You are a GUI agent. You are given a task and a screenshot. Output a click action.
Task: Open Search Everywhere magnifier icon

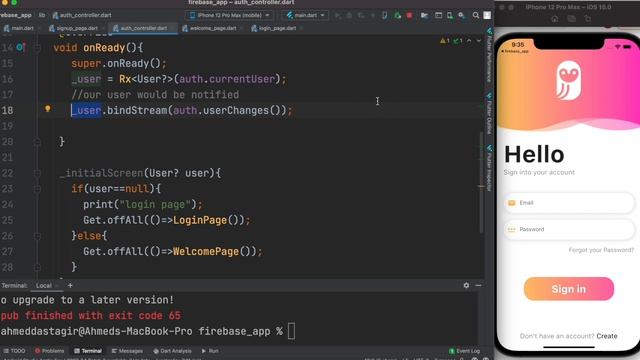click(x=476, y=16)
